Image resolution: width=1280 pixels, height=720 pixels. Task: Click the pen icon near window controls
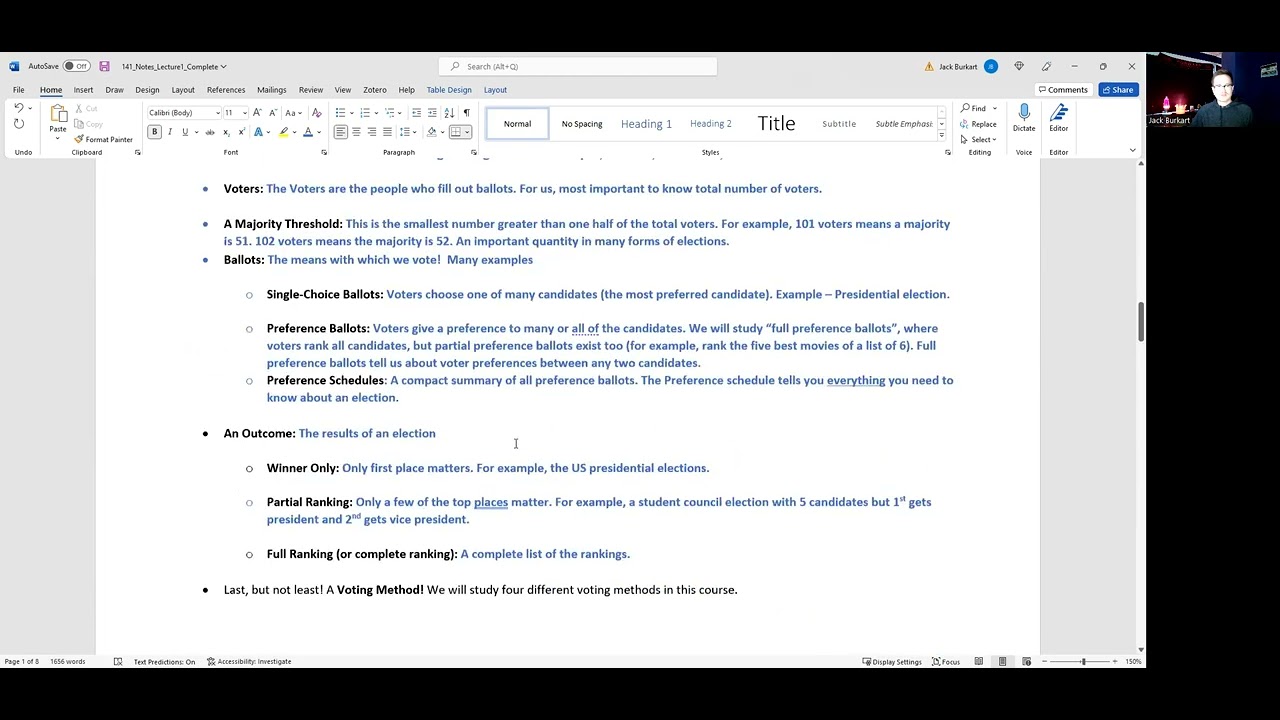coord(1046,66)
